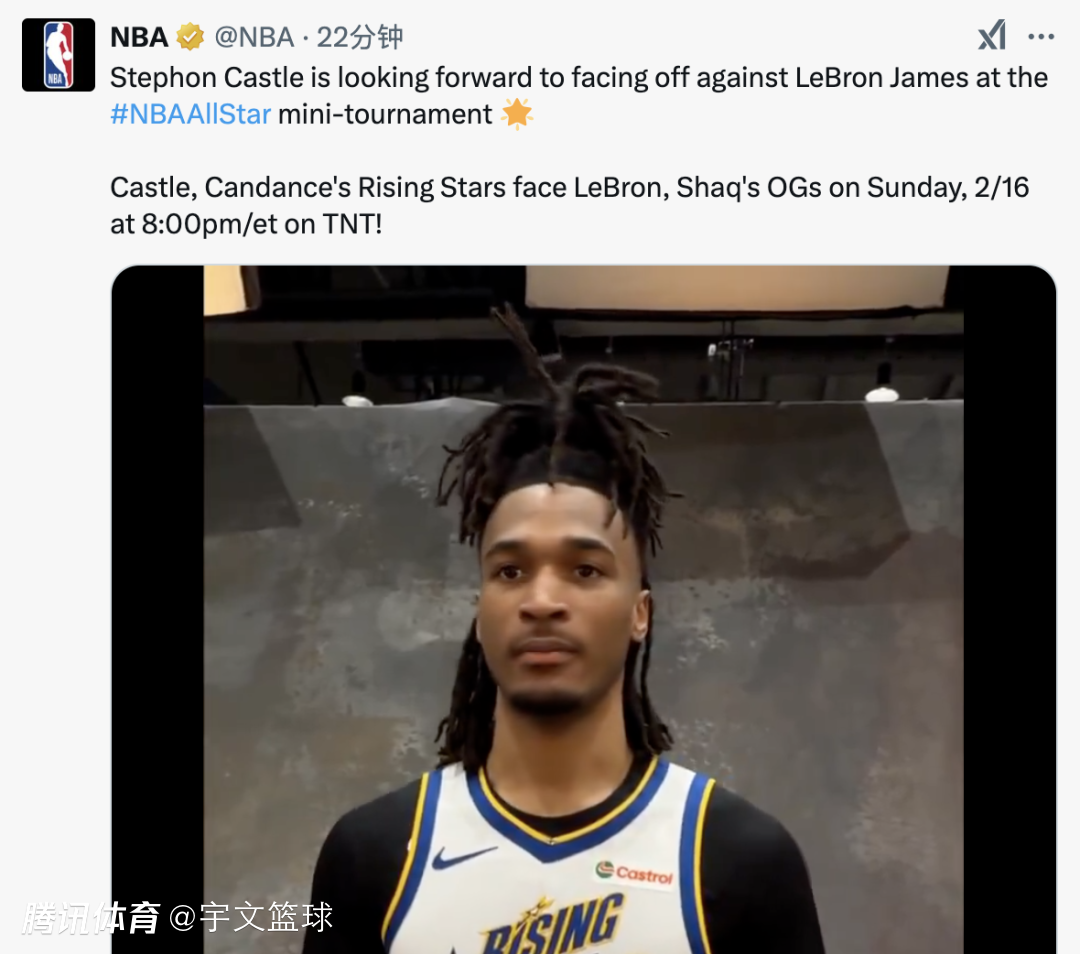Click the Castrol logo on the jersey

[634, 873]
